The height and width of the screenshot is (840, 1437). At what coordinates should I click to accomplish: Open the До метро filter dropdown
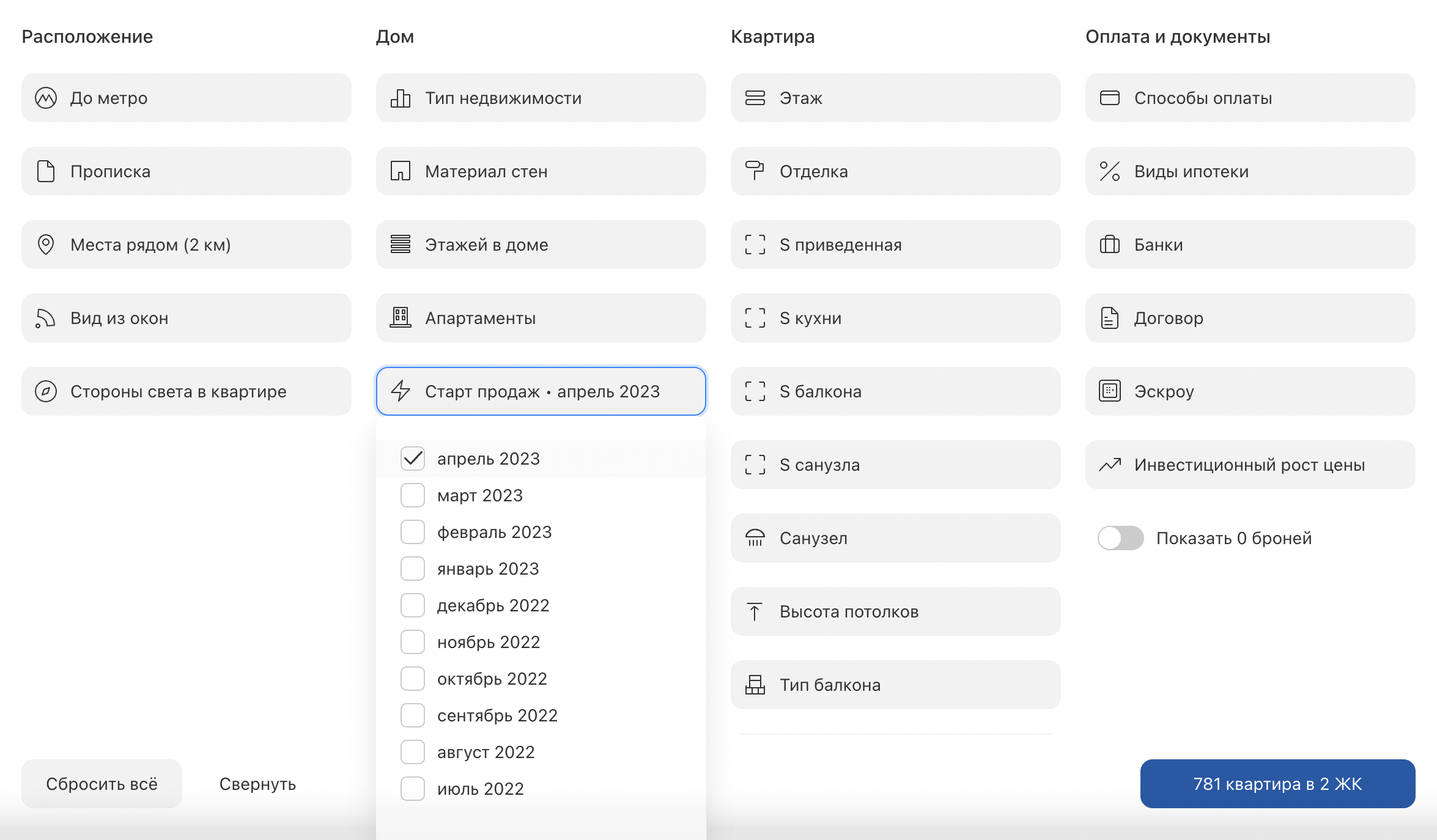(187, 98)
